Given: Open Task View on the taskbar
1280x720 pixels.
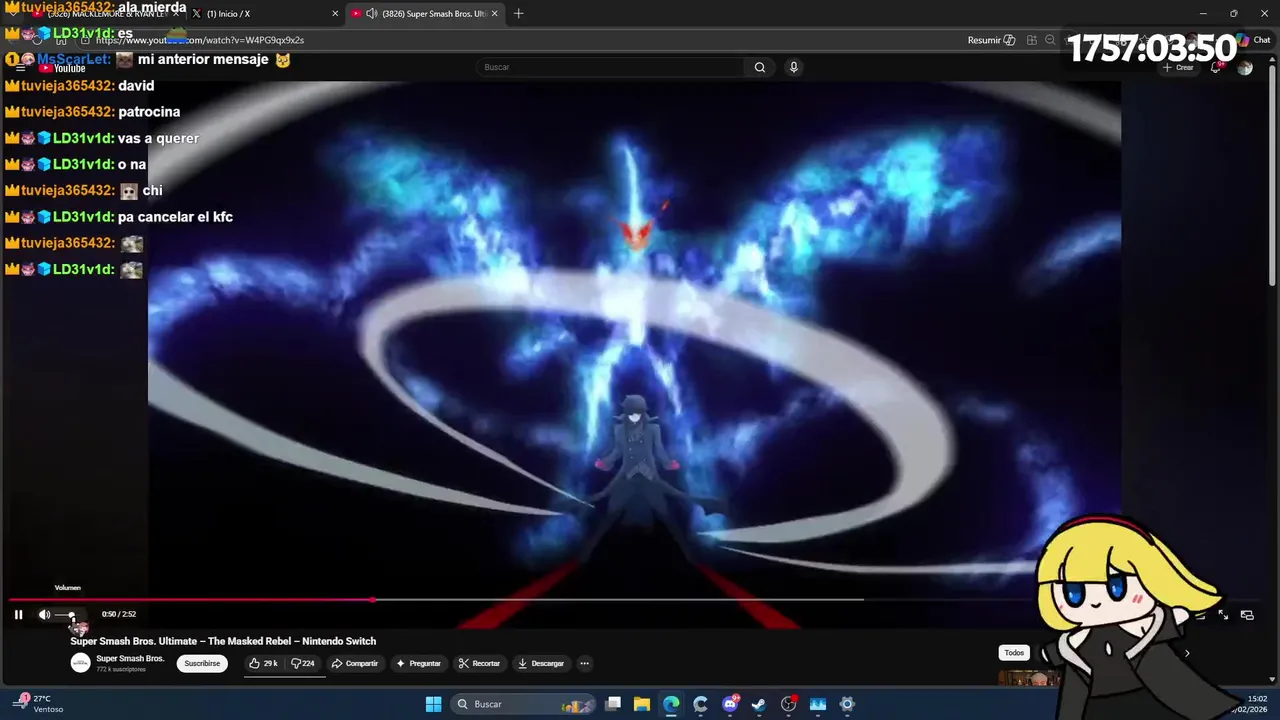Looking at the screenshot, I should 613,704.
